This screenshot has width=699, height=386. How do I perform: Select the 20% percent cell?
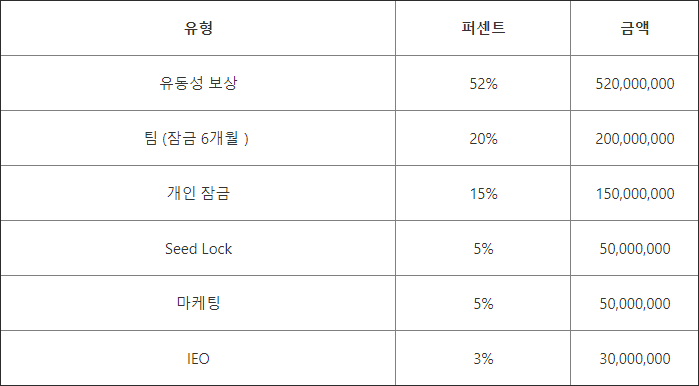(x=483, y=138)
